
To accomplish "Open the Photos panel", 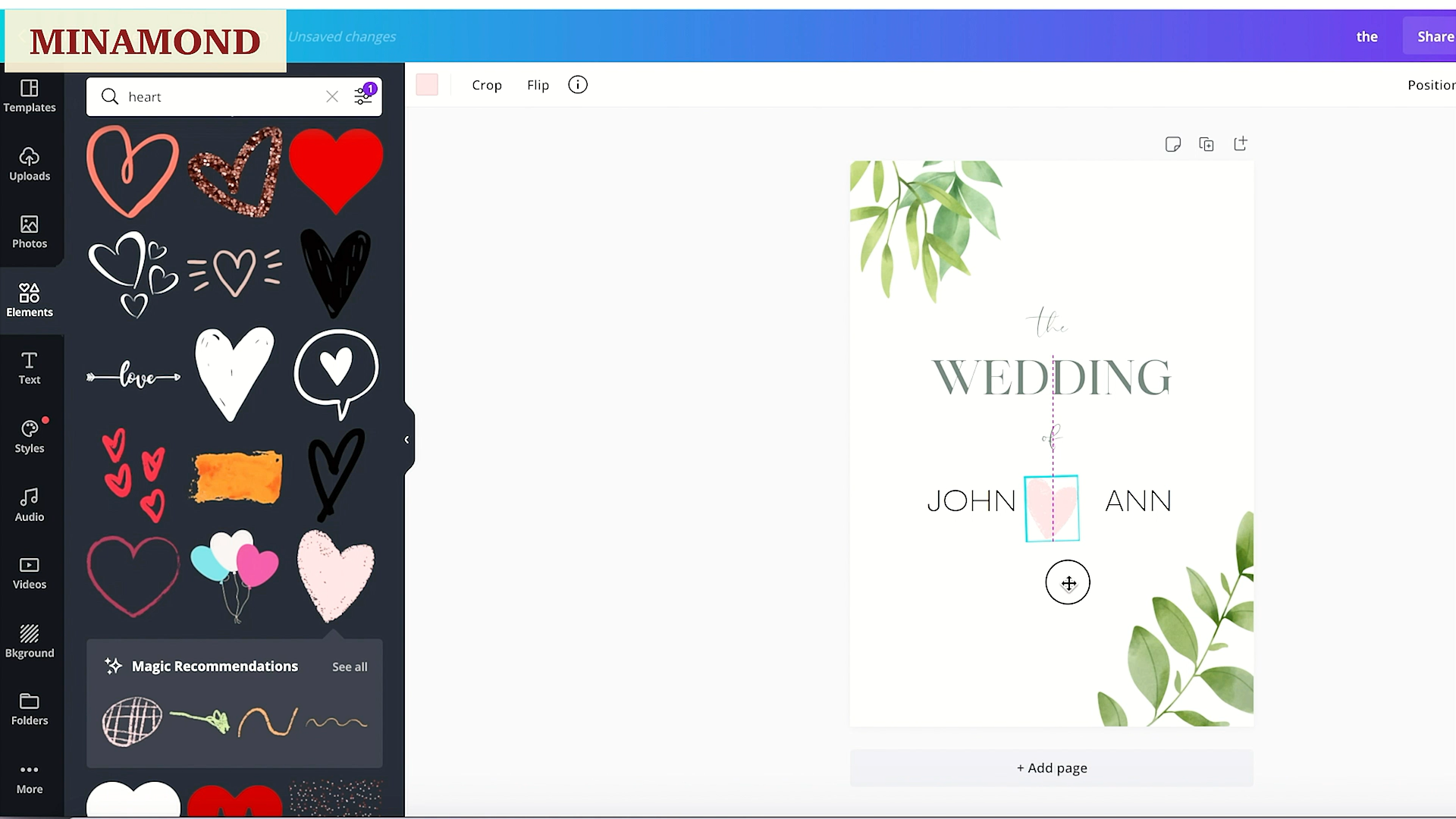I will [x=30, y=232].
